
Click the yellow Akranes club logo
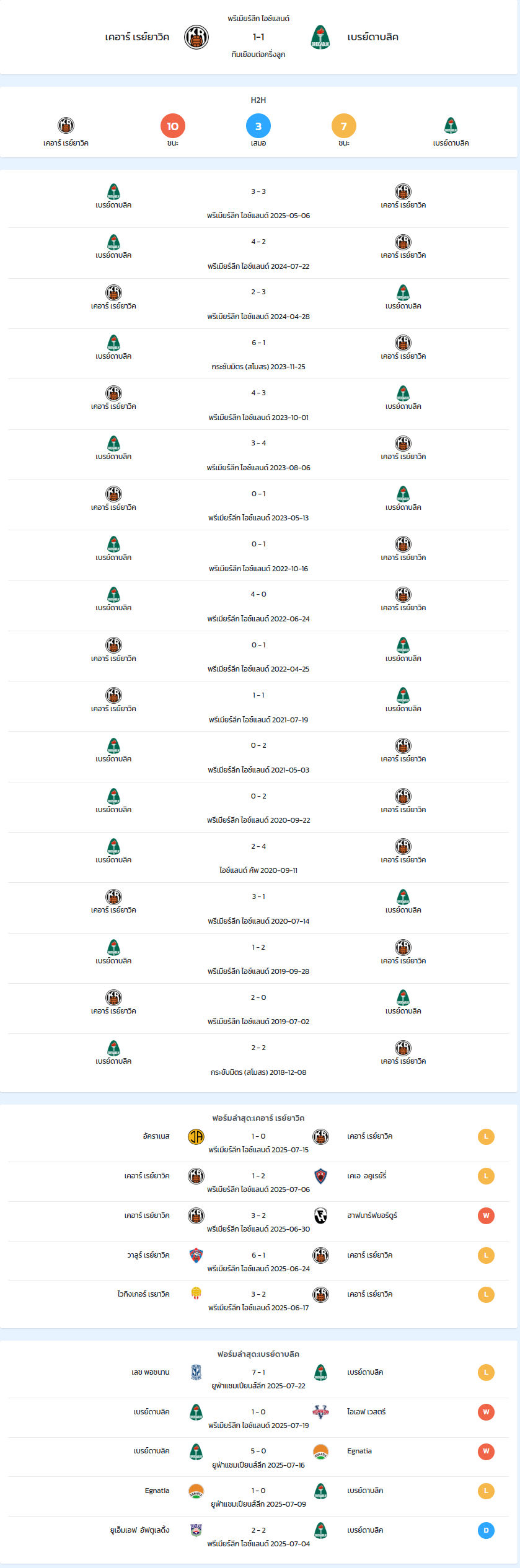click(196, 1136)
